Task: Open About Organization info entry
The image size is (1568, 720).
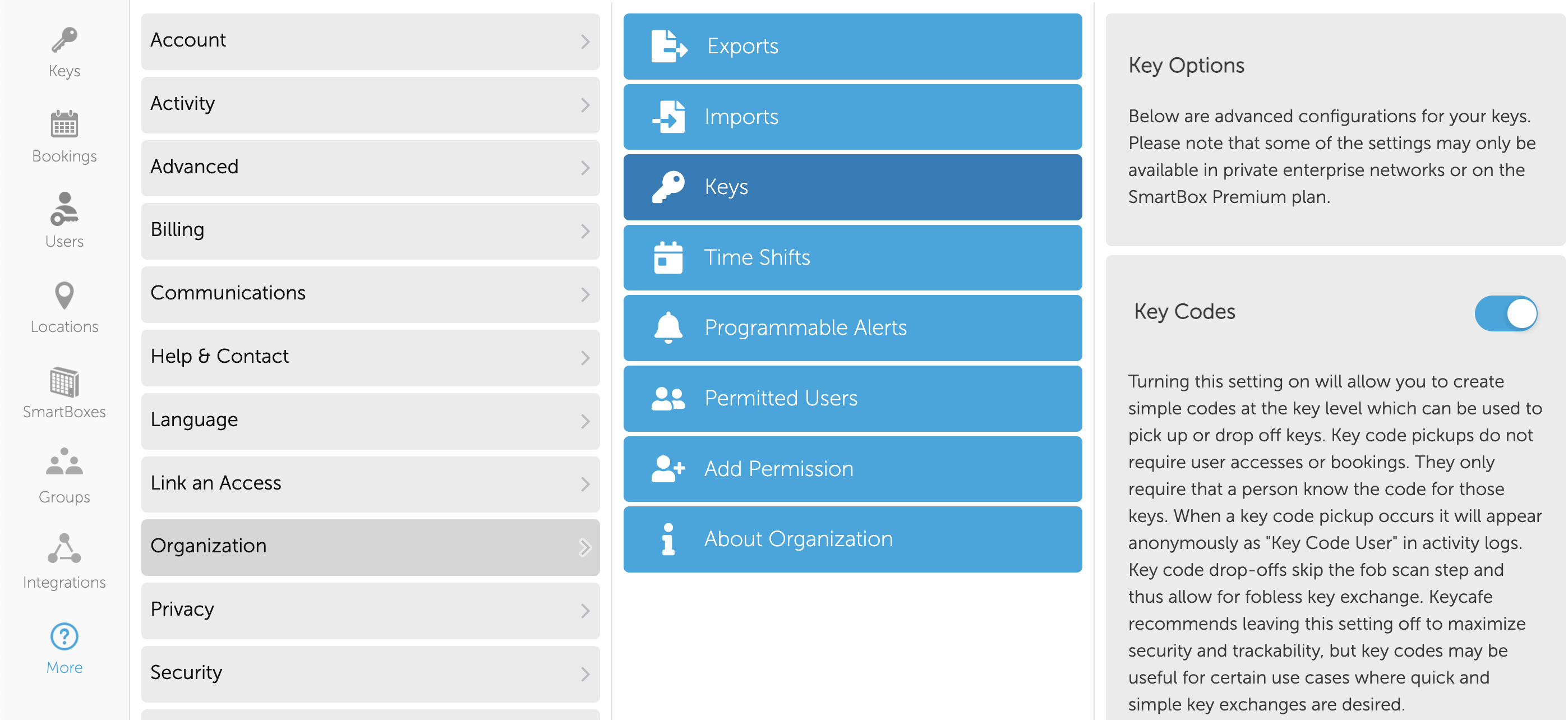Action: click(852, 539)
